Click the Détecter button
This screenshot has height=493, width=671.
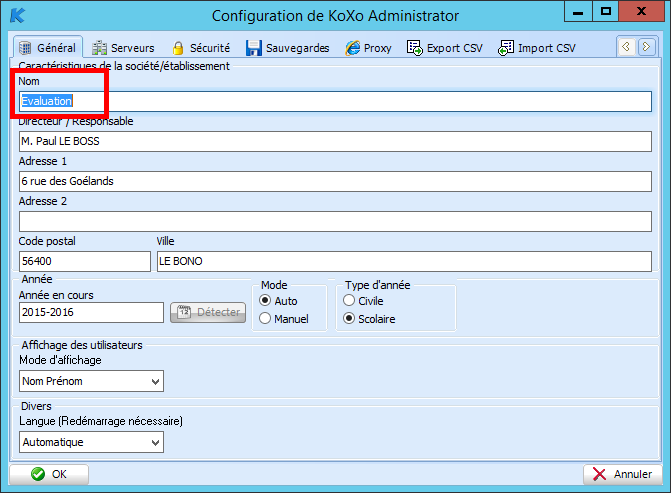click(208, 312)
